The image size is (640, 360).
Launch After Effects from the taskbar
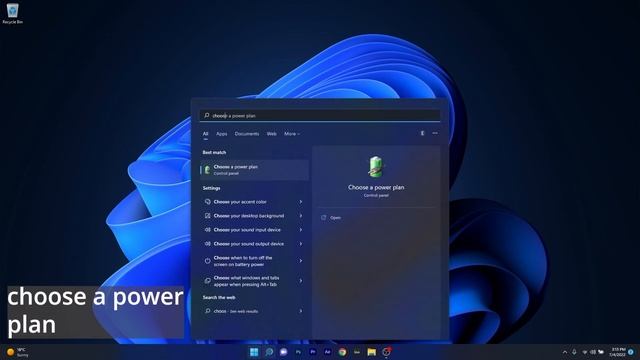click(x=327, y=352)
